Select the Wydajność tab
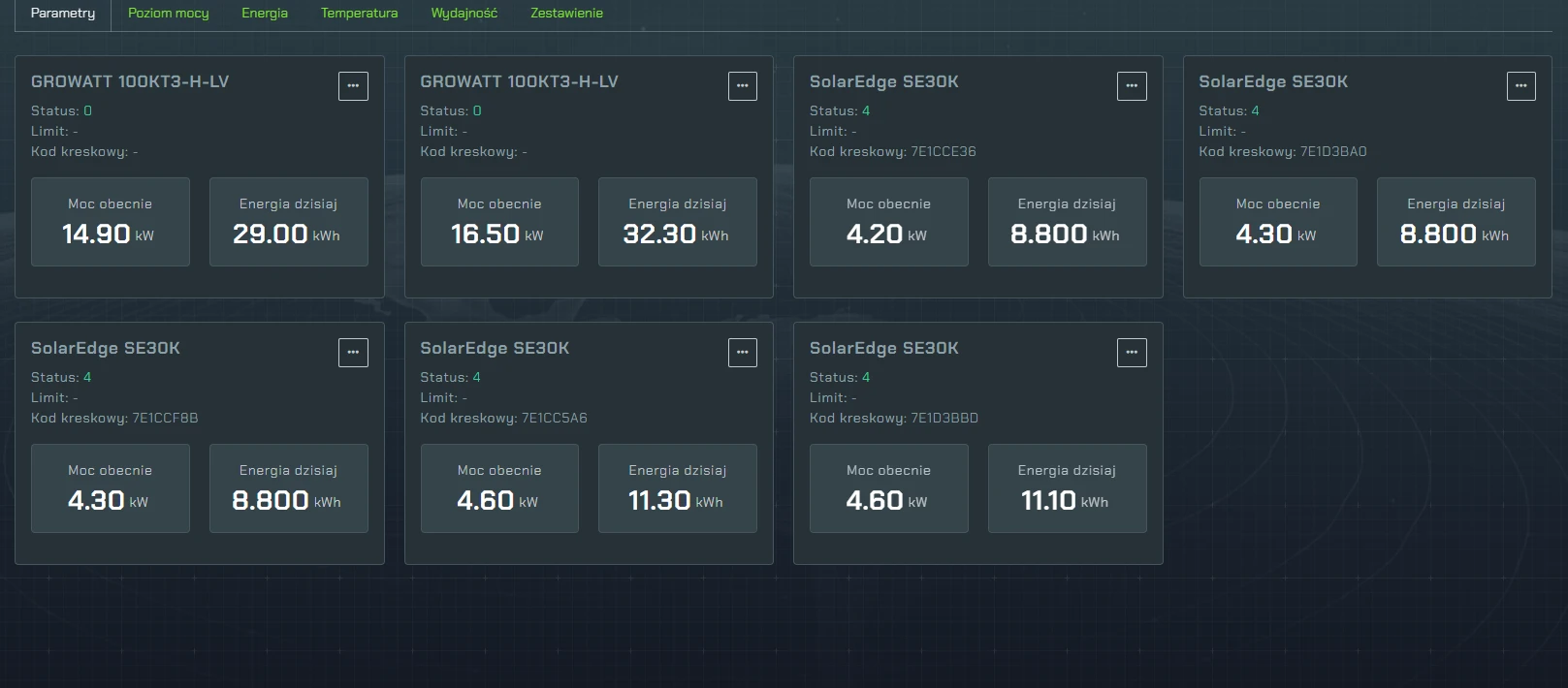The image size is (1568, 688). pos(464,14)
